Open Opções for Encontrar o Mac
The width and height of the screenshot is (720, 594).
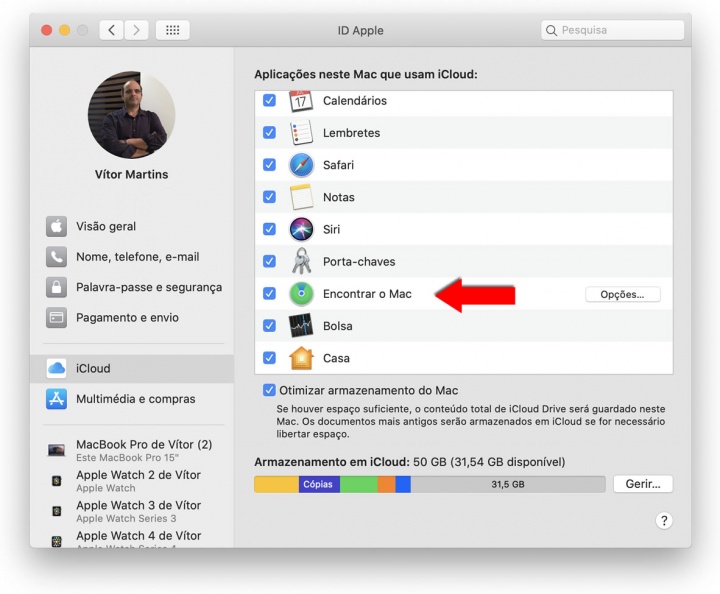coord(623,294)
